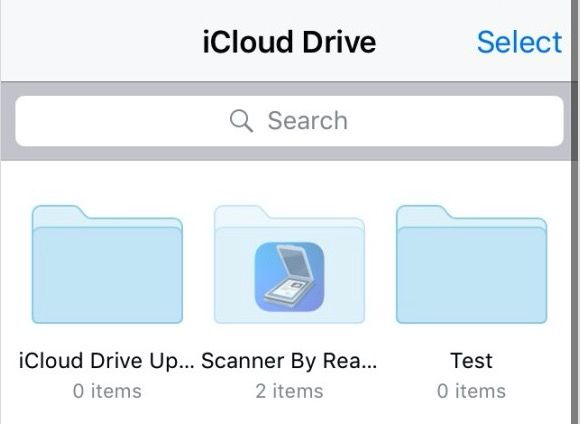Click '0 items' under iCloud Drive Up…

coord(107,391)
